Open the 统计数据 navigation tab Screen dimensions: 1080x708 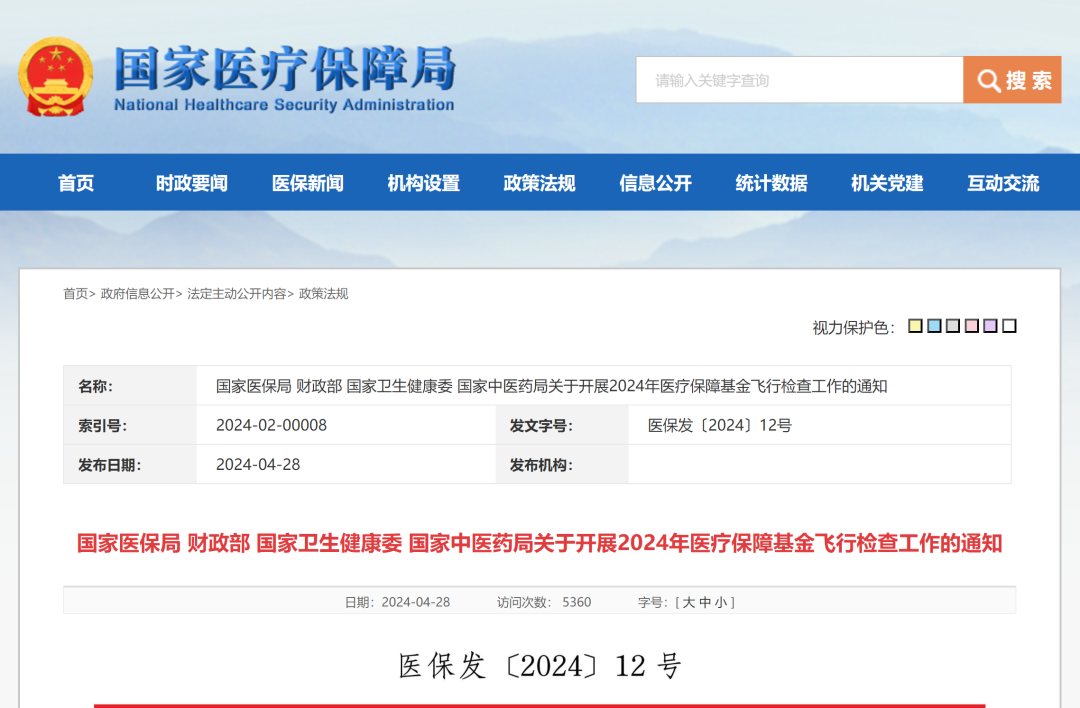771,183
